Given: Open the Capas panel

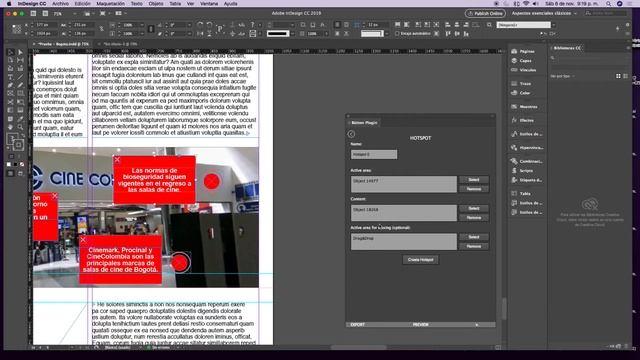Looking at the screenshot, I should (527, 61).
